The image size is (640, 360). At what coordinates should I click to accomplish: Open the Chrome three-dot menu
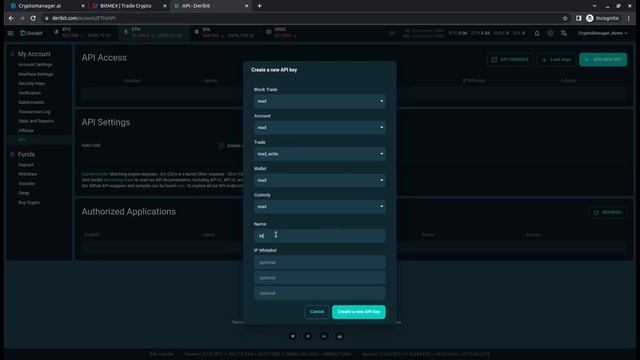pyautogui.click(x=629, y=18)
